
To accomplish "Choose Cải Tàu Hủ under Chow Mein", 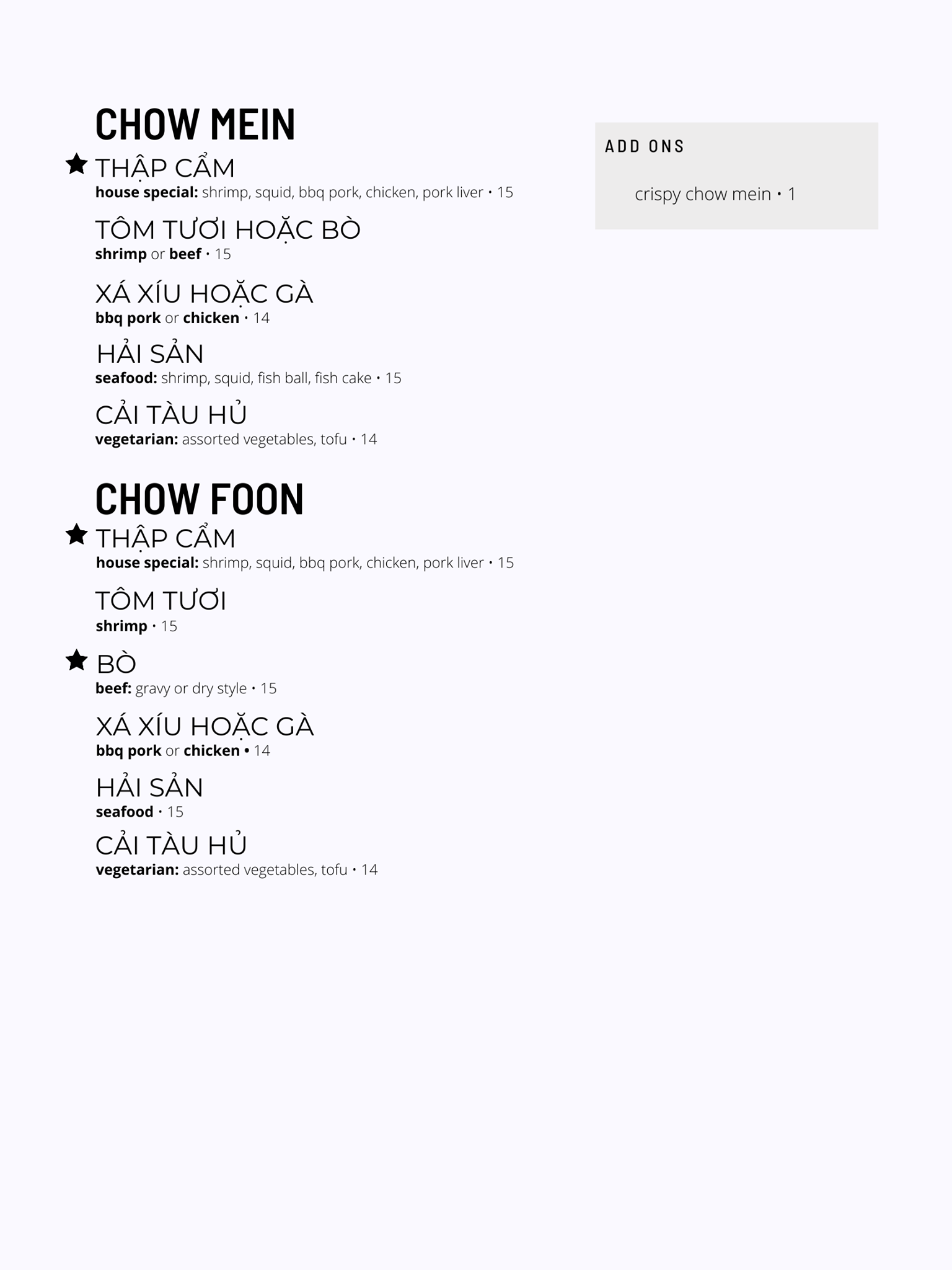I will click(171, 415).
